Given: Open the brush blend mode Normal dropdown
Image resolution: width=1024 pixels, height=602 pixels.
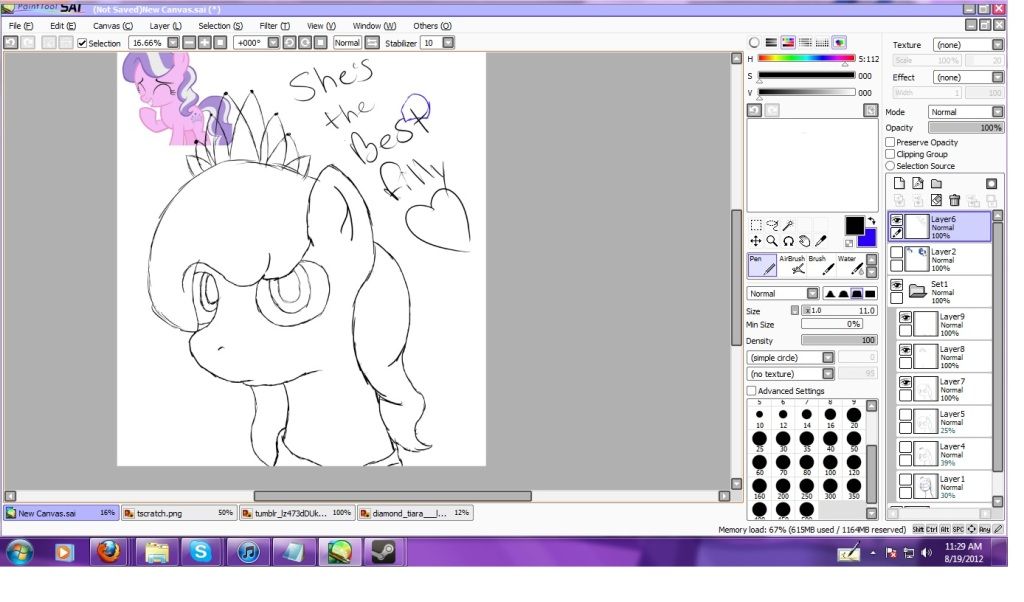Looking at the screenshot, I should (x=812, y=293).
